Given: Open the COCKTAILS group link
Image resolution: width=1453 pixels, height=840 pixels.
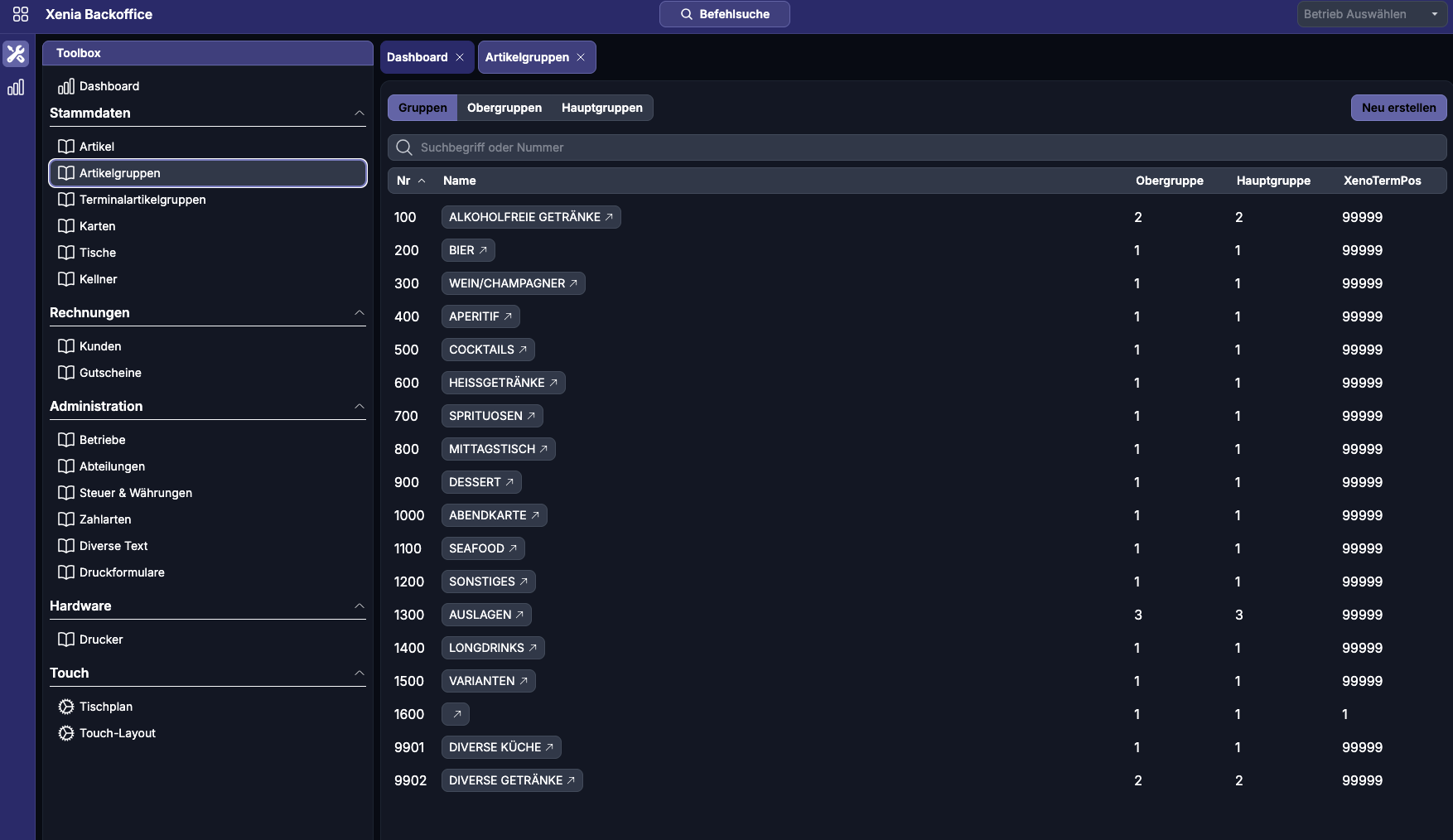Looking at the screenshot, I should (487, 350).
